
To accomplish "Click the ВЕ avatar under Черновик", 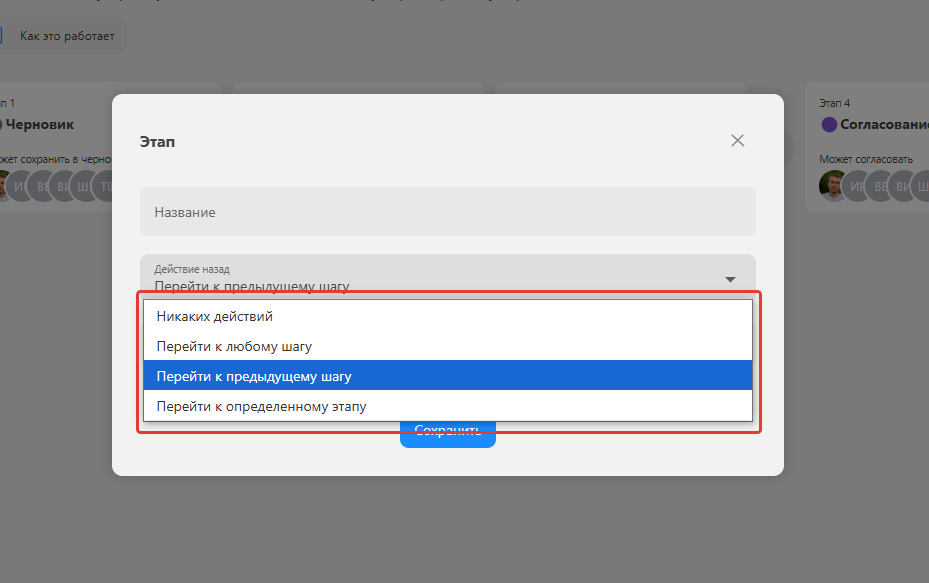I will [43, 186].
